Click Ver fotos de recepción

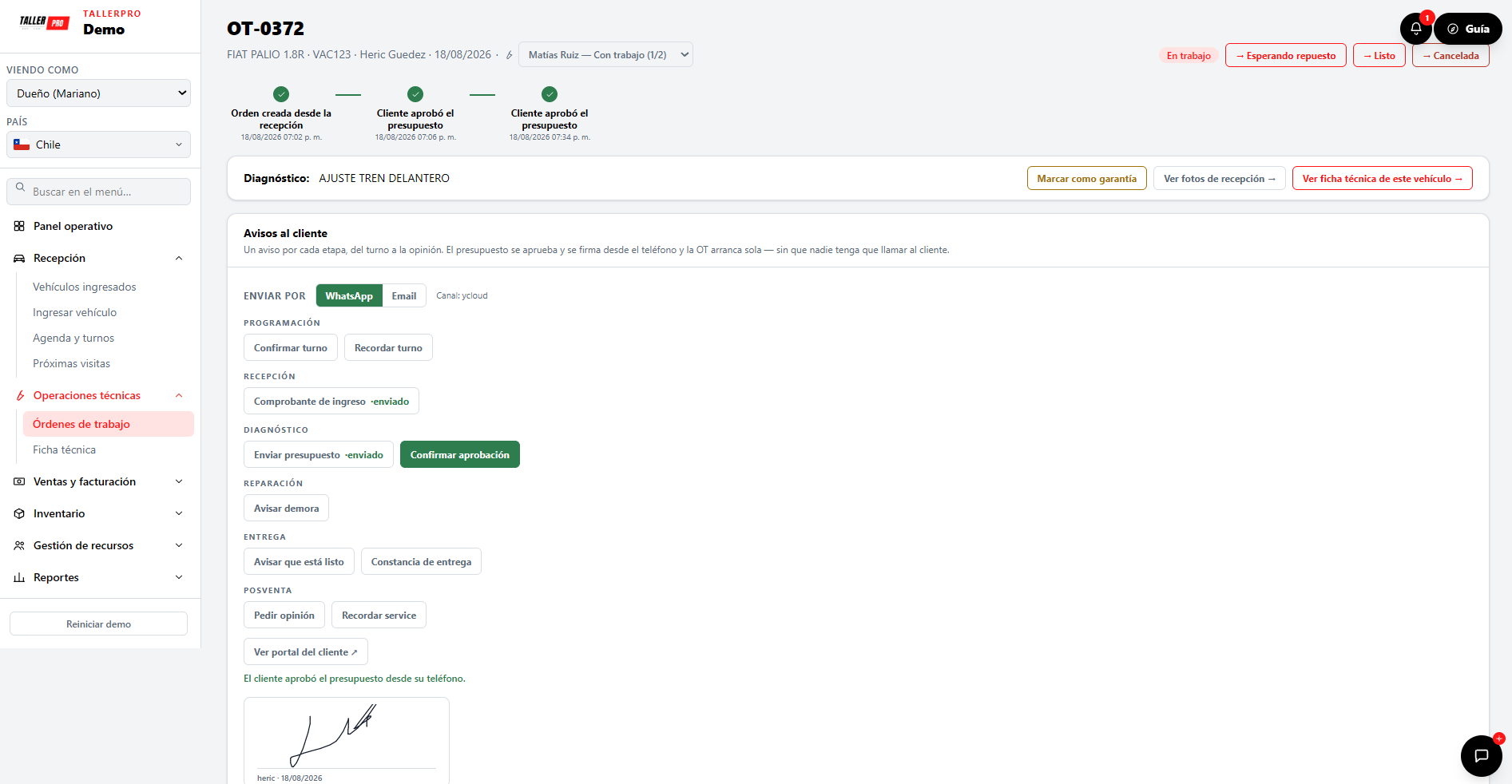tap(1220, 178)
